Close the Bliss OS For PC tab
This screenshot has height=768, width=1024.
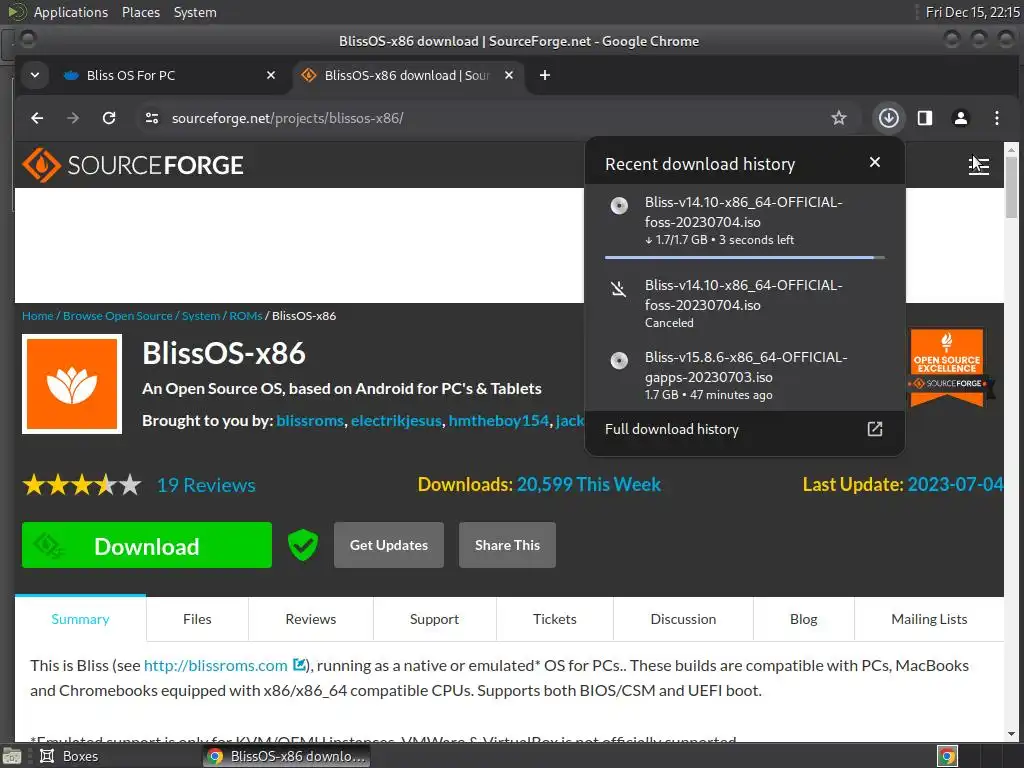[x=271, y=76]
